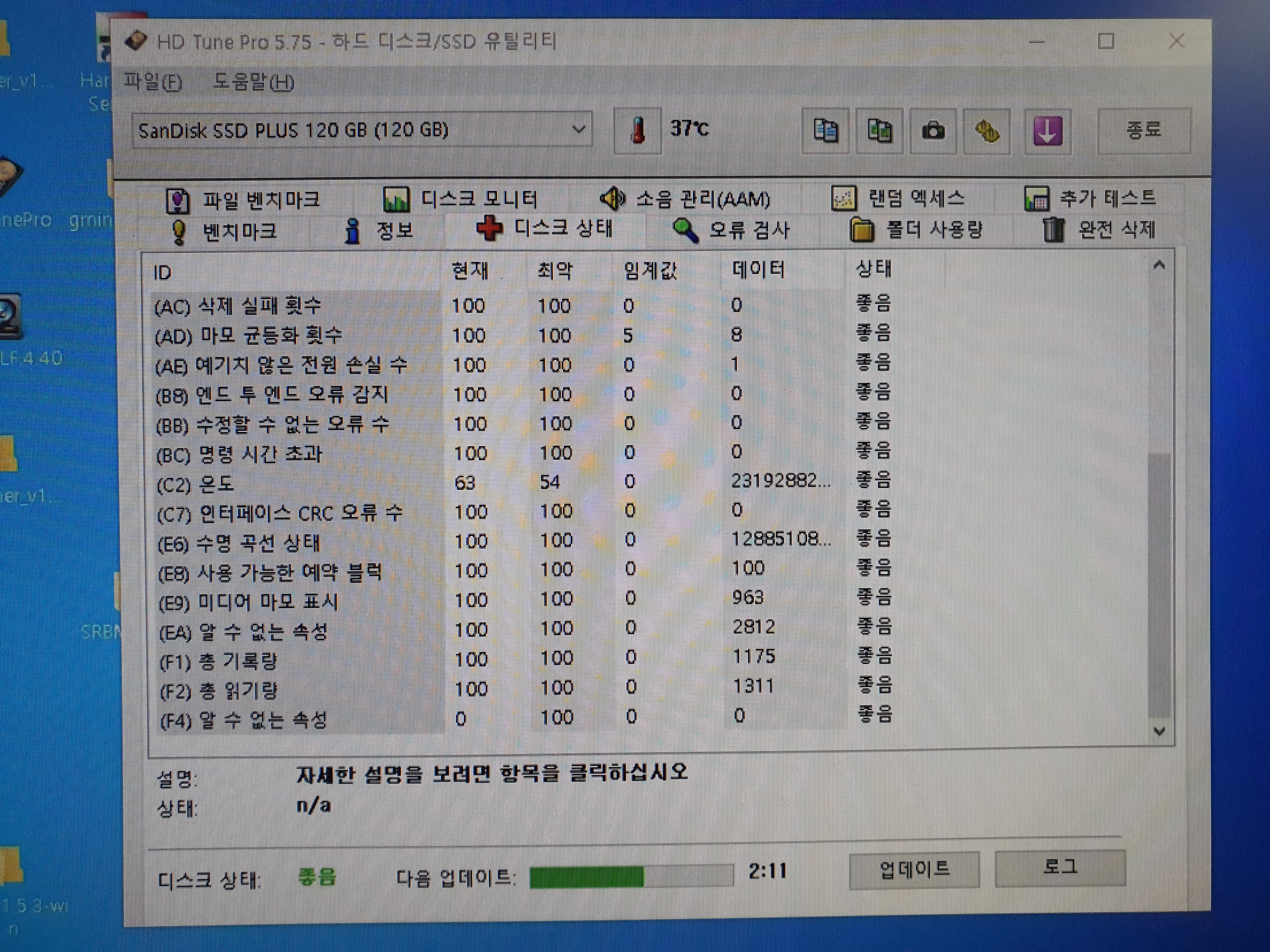Click the 추가 테스트 tab icon
Image resolution: width=1270 pixels, height=952 pixels.
(x=1037, y=199)
